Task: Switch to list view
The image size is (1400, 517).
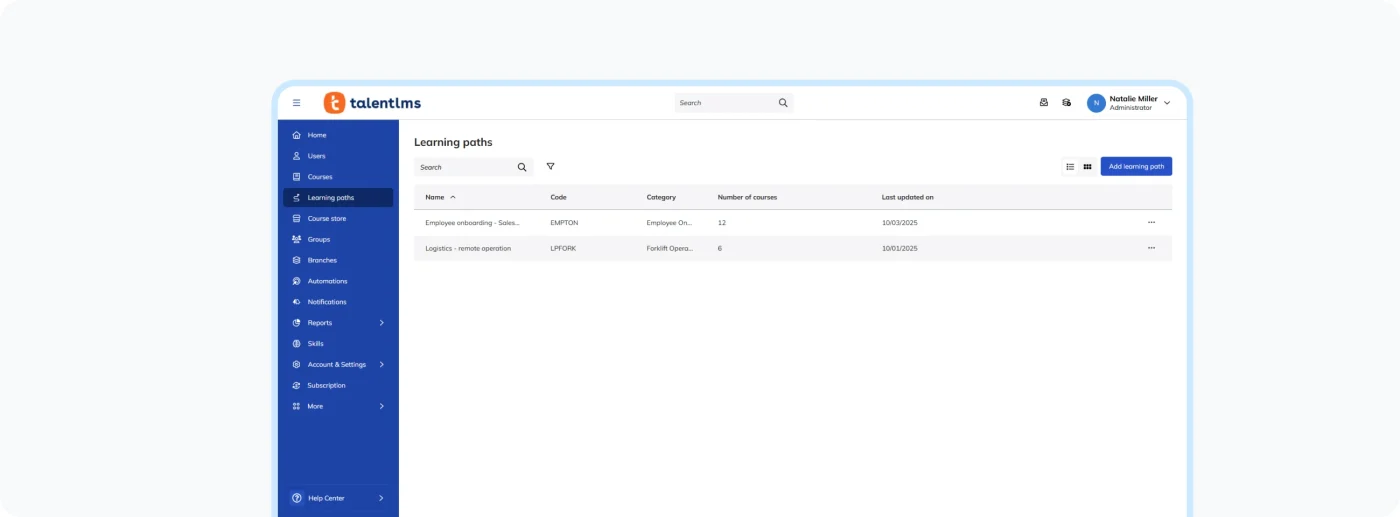Action: click(x=1070, y=167)
